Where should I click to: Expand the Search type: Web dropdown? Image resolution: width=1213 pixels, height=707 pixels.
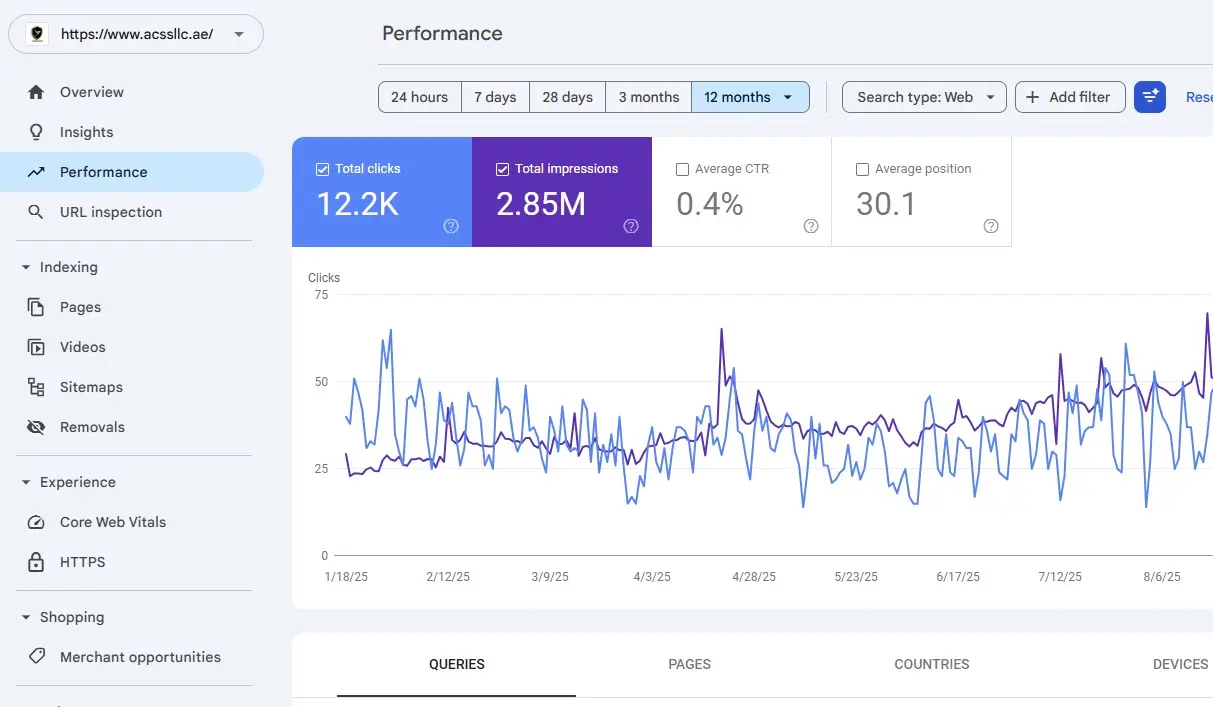(924, 97)
